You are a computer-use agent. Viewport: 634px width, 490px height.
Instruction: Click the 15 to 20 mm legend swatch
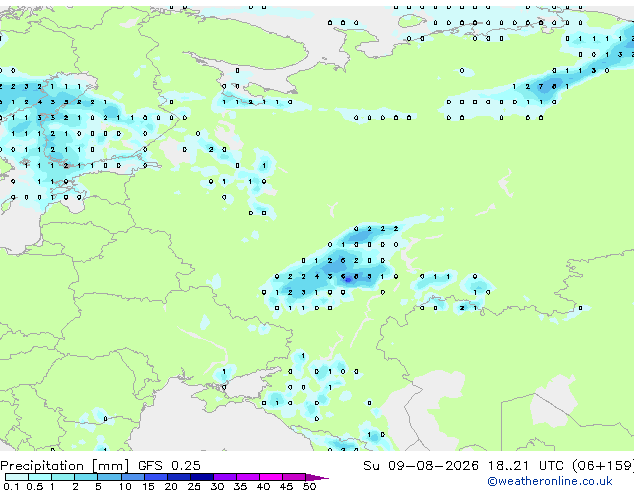click(155, 477)
